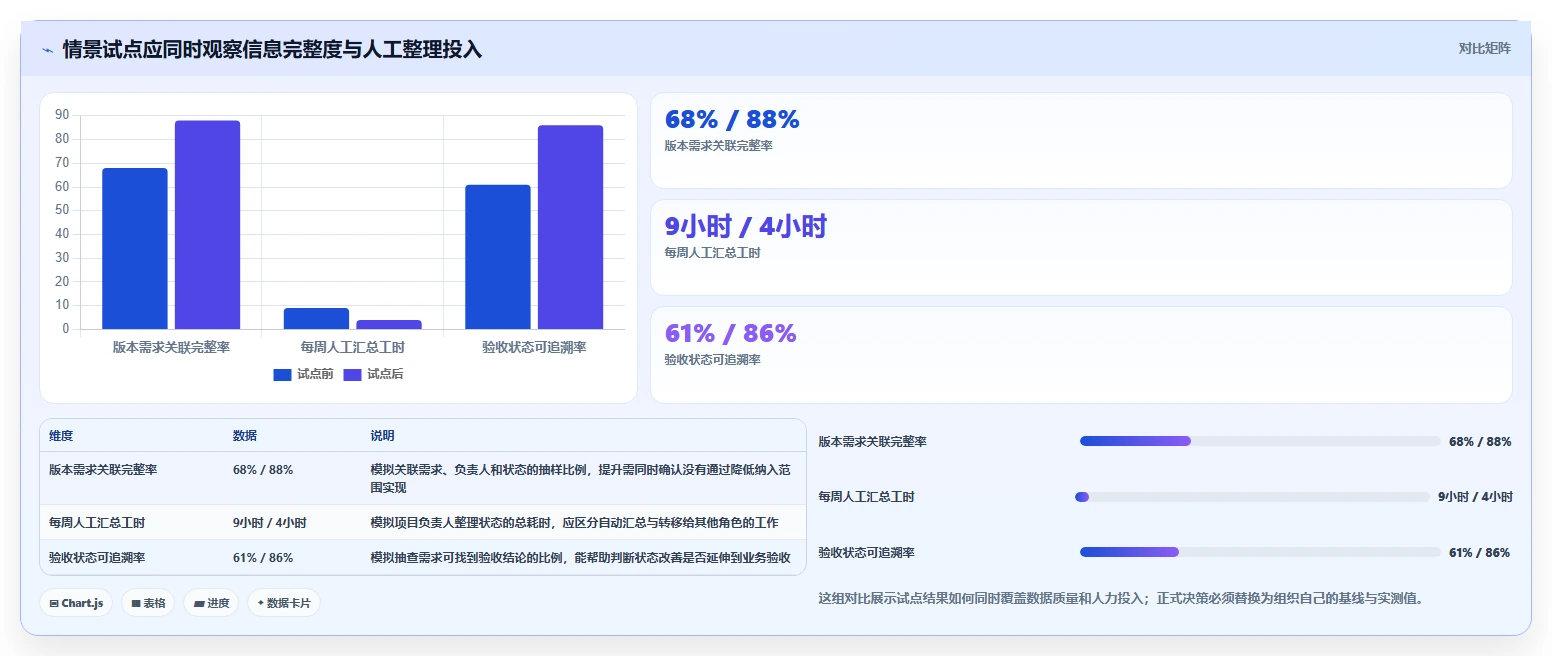
Task: Click the 试点后 bar for 版本需求关联完整率
Action: (207, 225)
